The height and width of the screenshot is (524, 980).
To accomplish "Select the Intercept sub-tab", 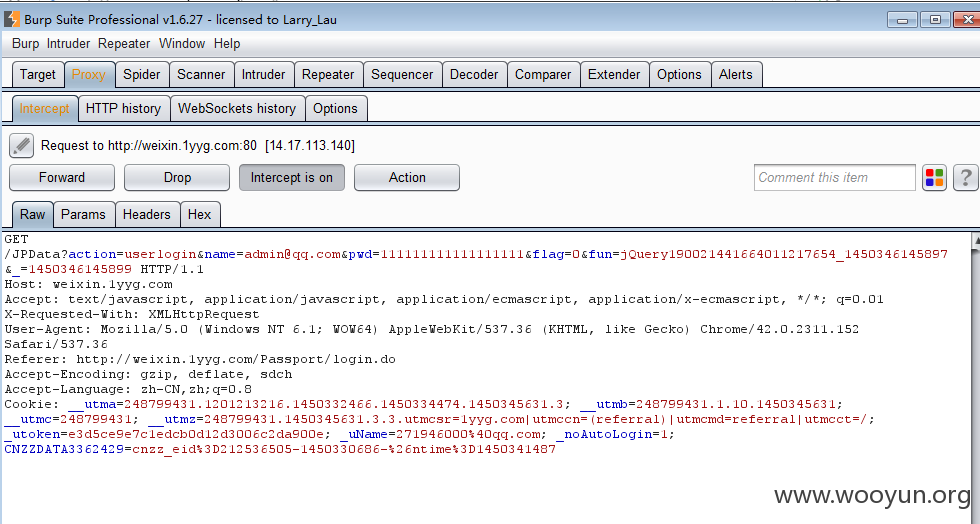I will click(x=44, y=109).
